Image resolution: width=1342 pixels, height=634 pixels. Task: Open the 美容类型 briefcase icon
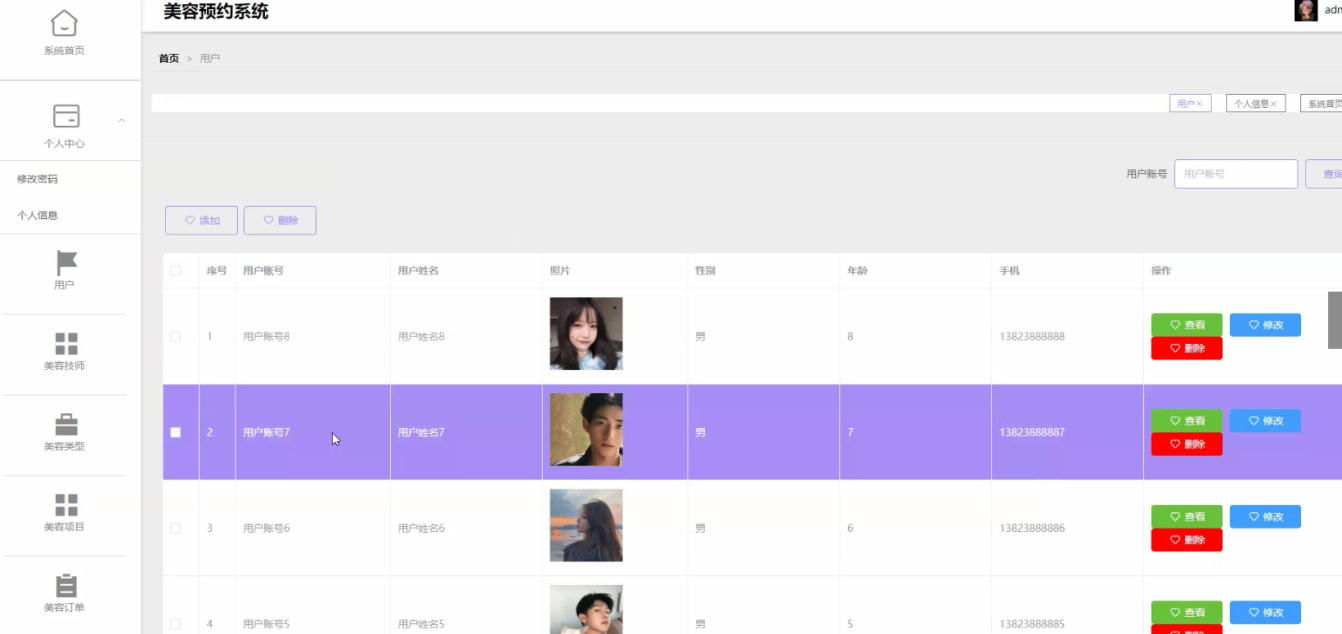66,424
